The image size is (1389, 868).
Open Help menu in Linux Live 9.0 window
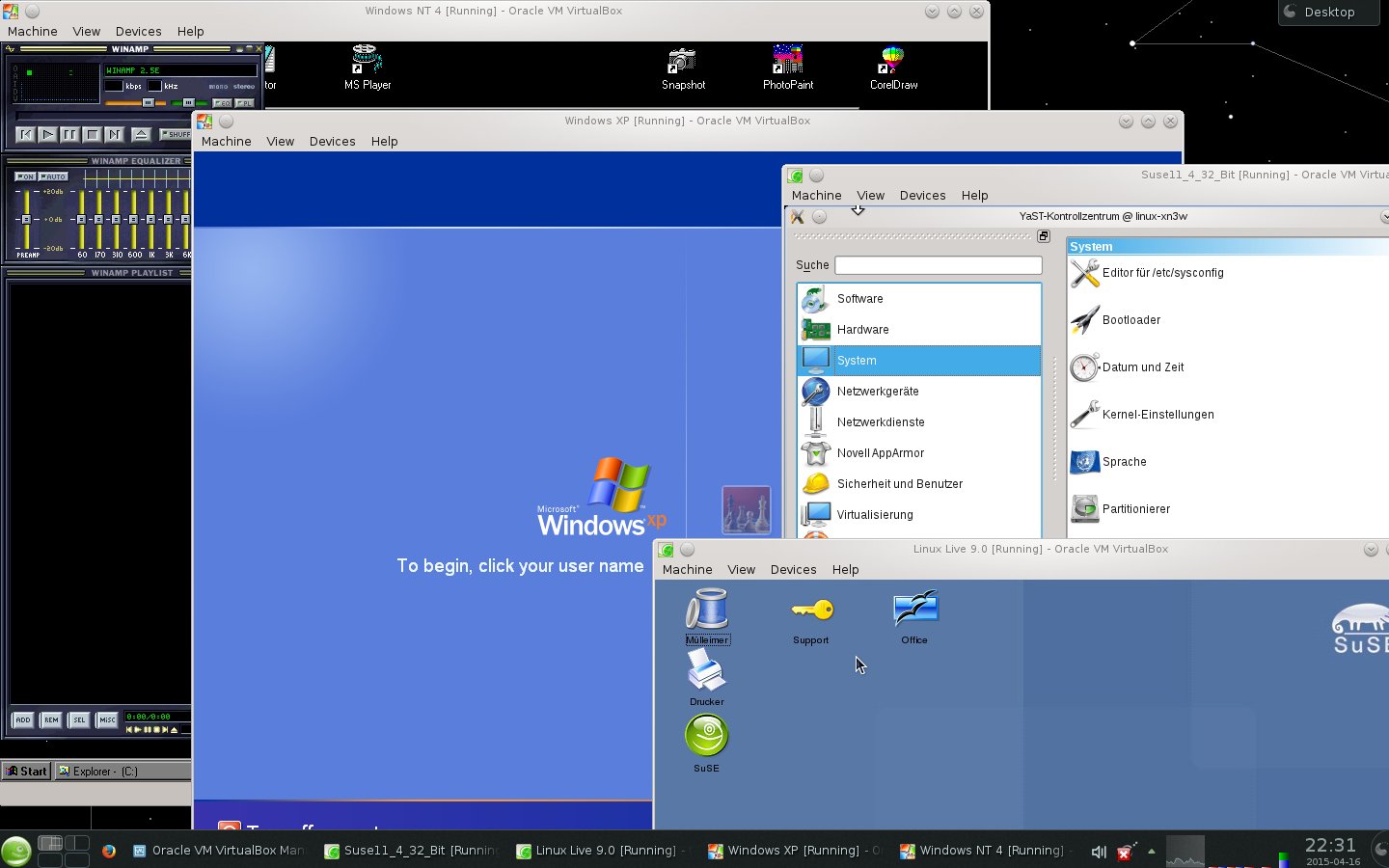(846, 569)
